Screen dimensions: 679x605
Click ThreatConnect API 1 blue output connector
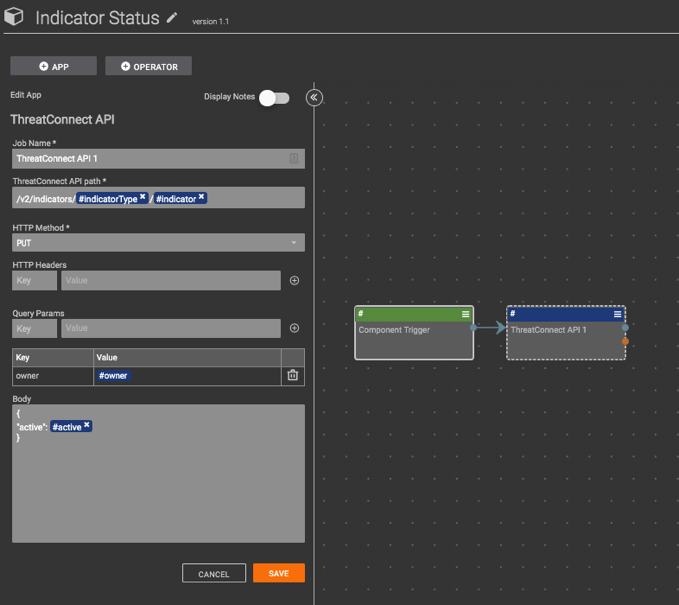coord(625,327)
